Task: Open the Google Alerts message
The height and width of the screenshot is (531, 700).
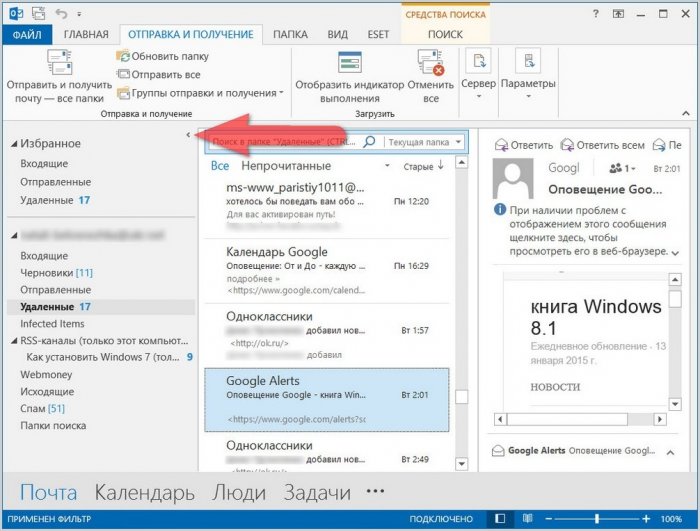Action: click(x=327, y=400)
